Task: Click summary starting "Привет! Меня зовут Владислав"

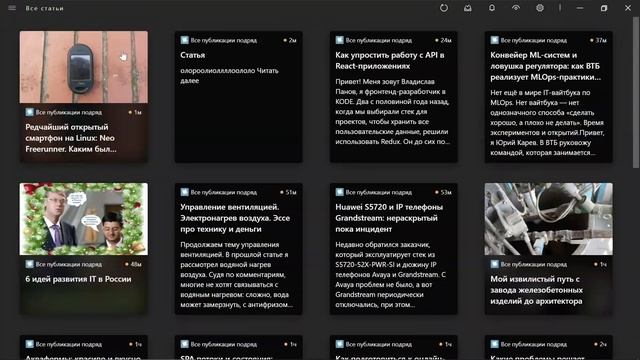Action: [392, 111]
